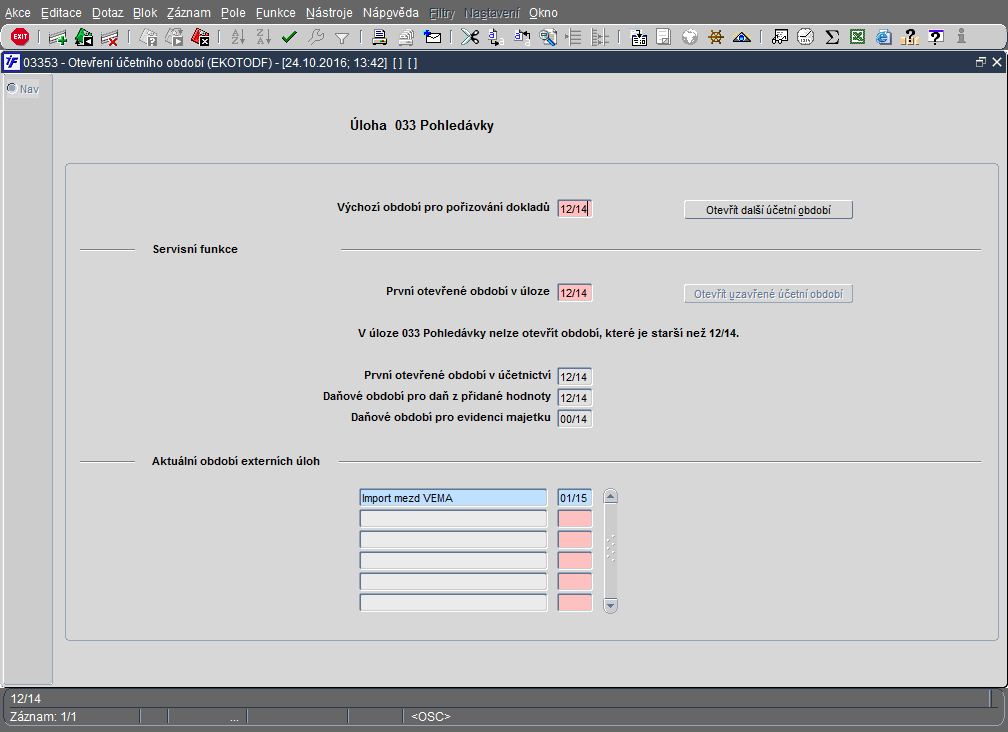Click scroll up arrow of external tasks list
The width and height of the screenshot is (1008, 732).
click(x=611, y=496)
